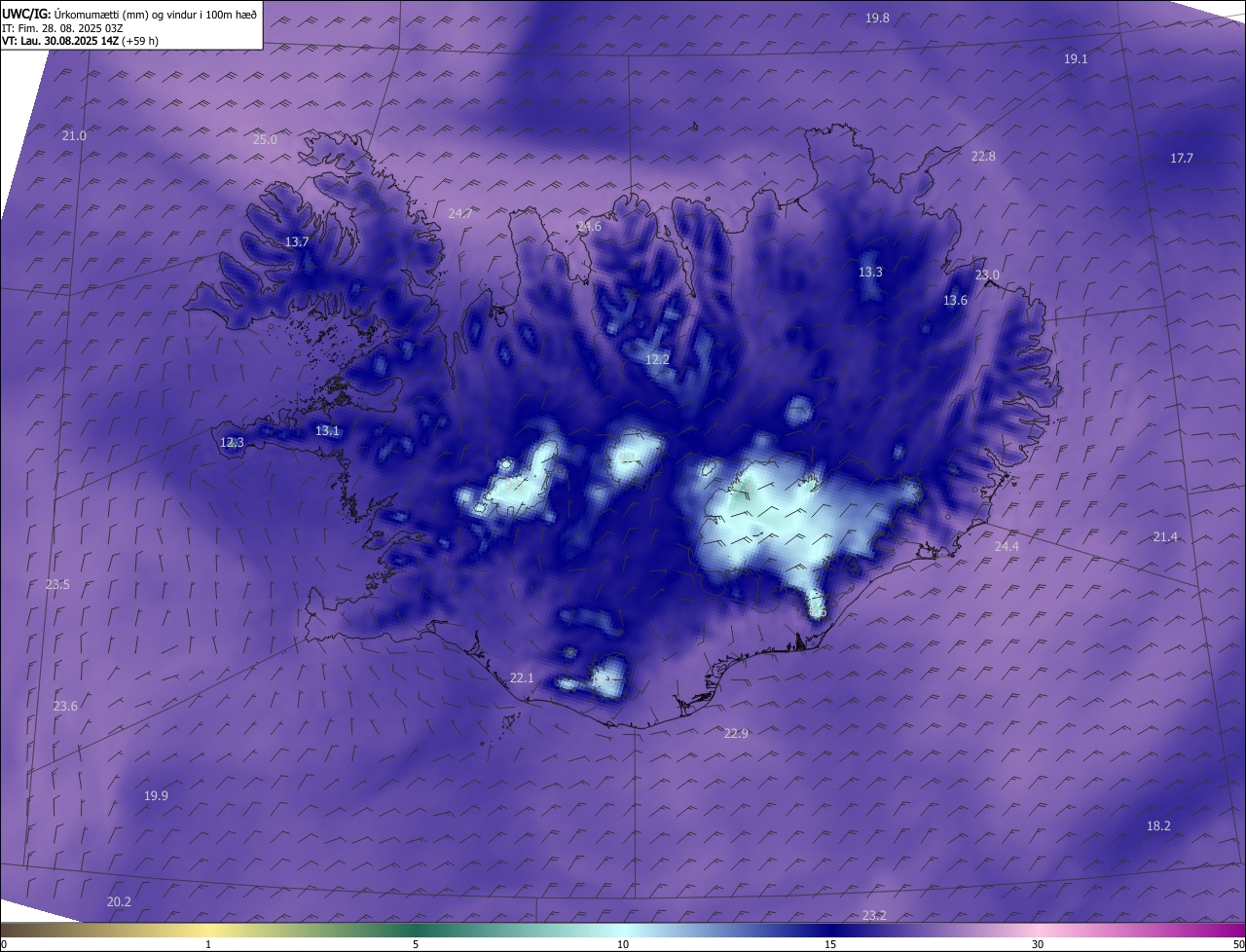This screenshot has width=1246, height=952.
Task: Click the 12.2 value label
Action: (x=657, y=359)
